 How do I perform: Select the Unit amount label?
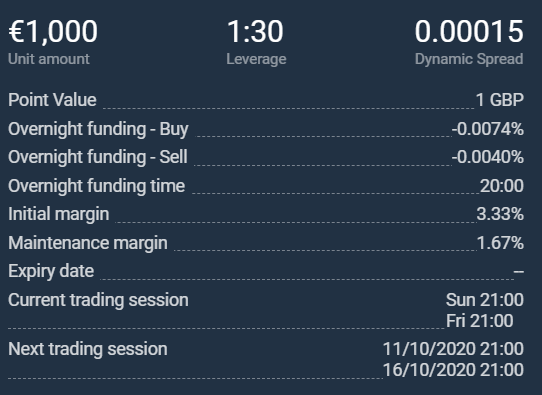(49, 59)
